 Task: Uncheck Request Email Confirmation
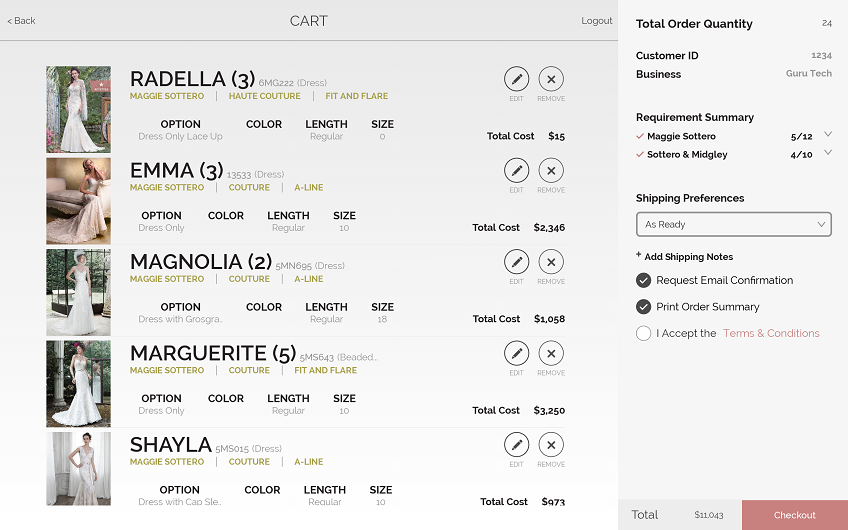click(644, 281)
